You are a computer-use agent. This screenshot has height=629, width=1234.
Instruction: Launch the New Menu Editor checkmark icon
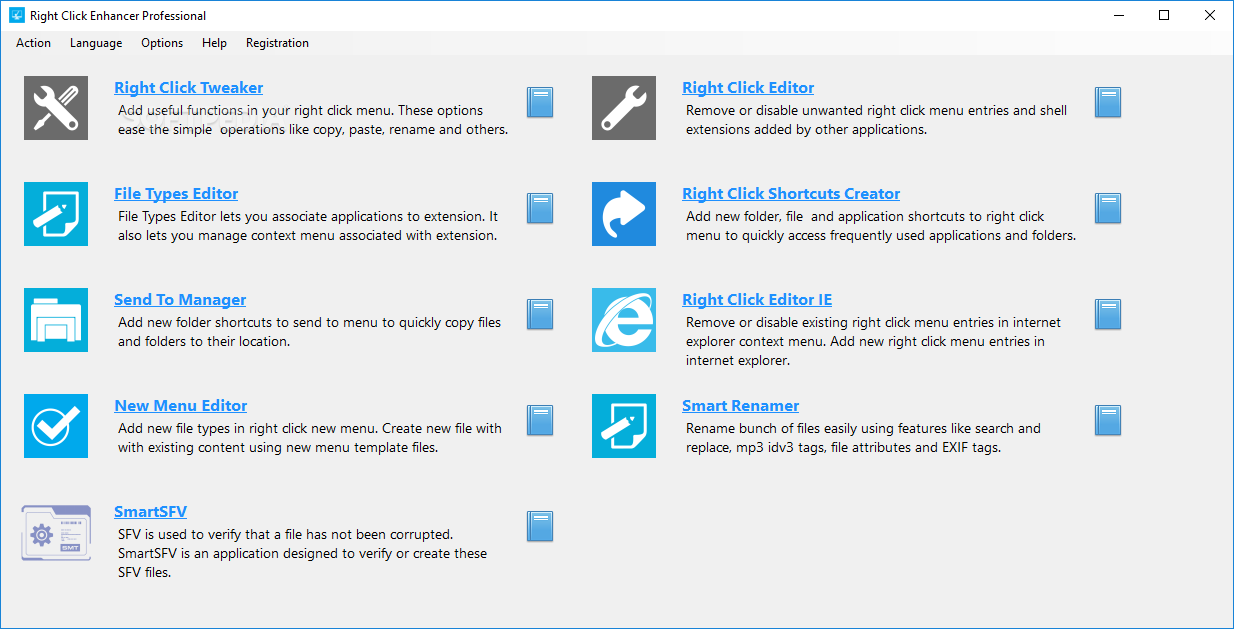tap(56, 426)
